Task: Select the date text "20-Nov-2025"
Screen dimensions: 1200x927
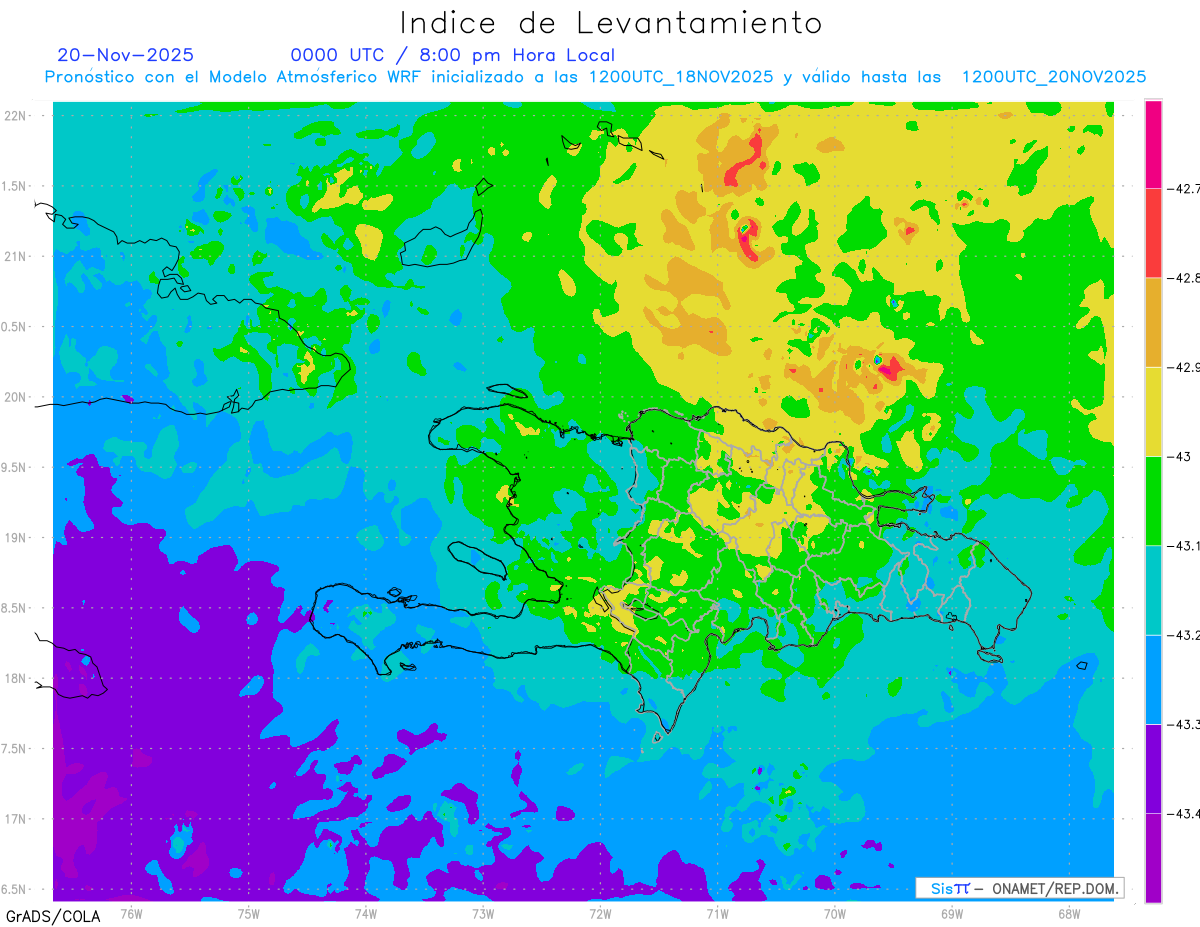Action: [125, 55]
